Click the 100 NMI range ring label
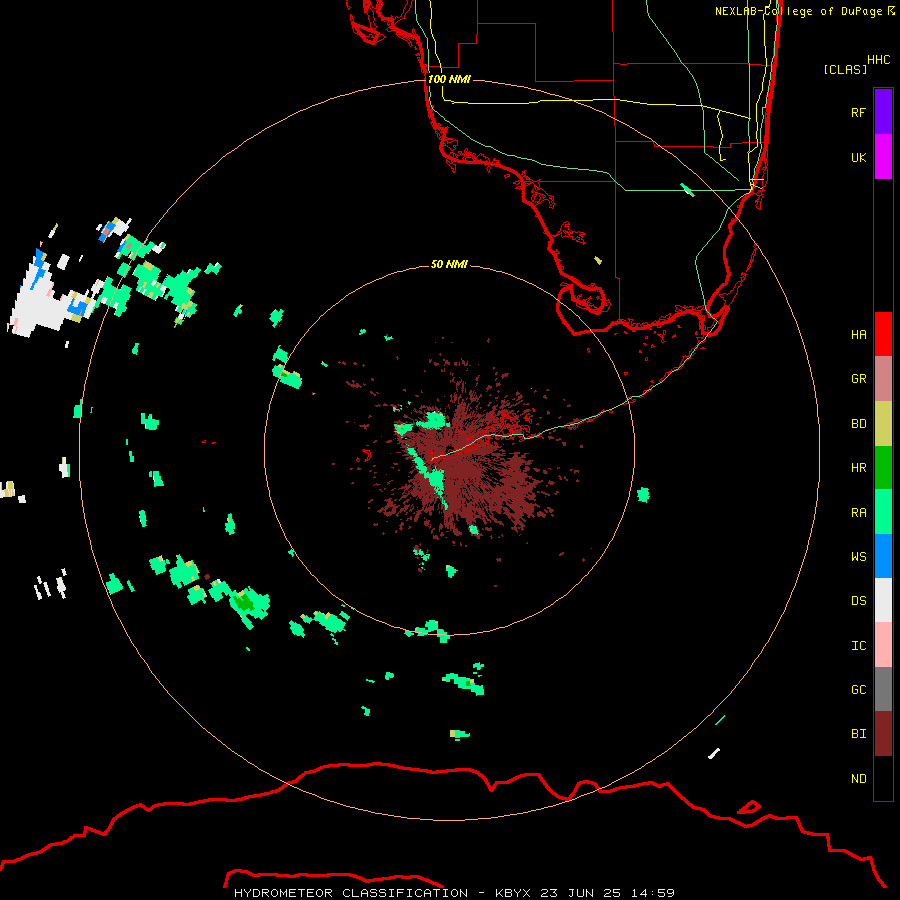 449,79
